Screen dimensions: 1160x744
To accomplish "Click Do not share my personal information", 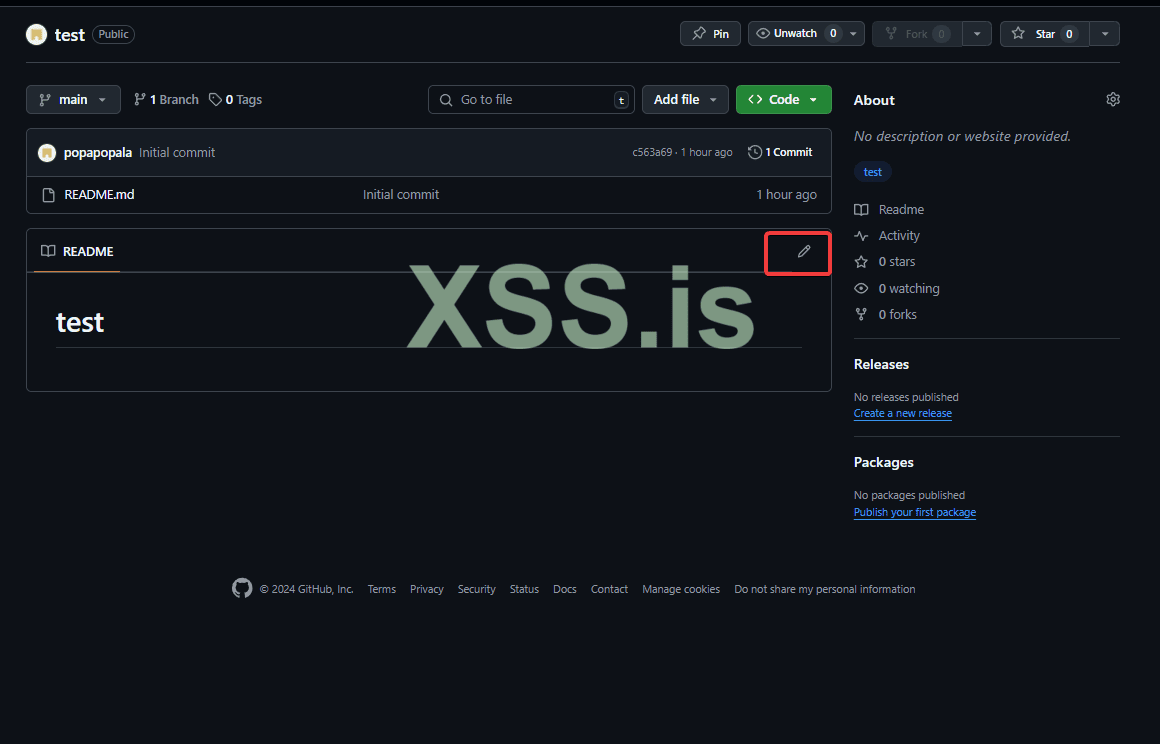I will [x=825, y=589].
